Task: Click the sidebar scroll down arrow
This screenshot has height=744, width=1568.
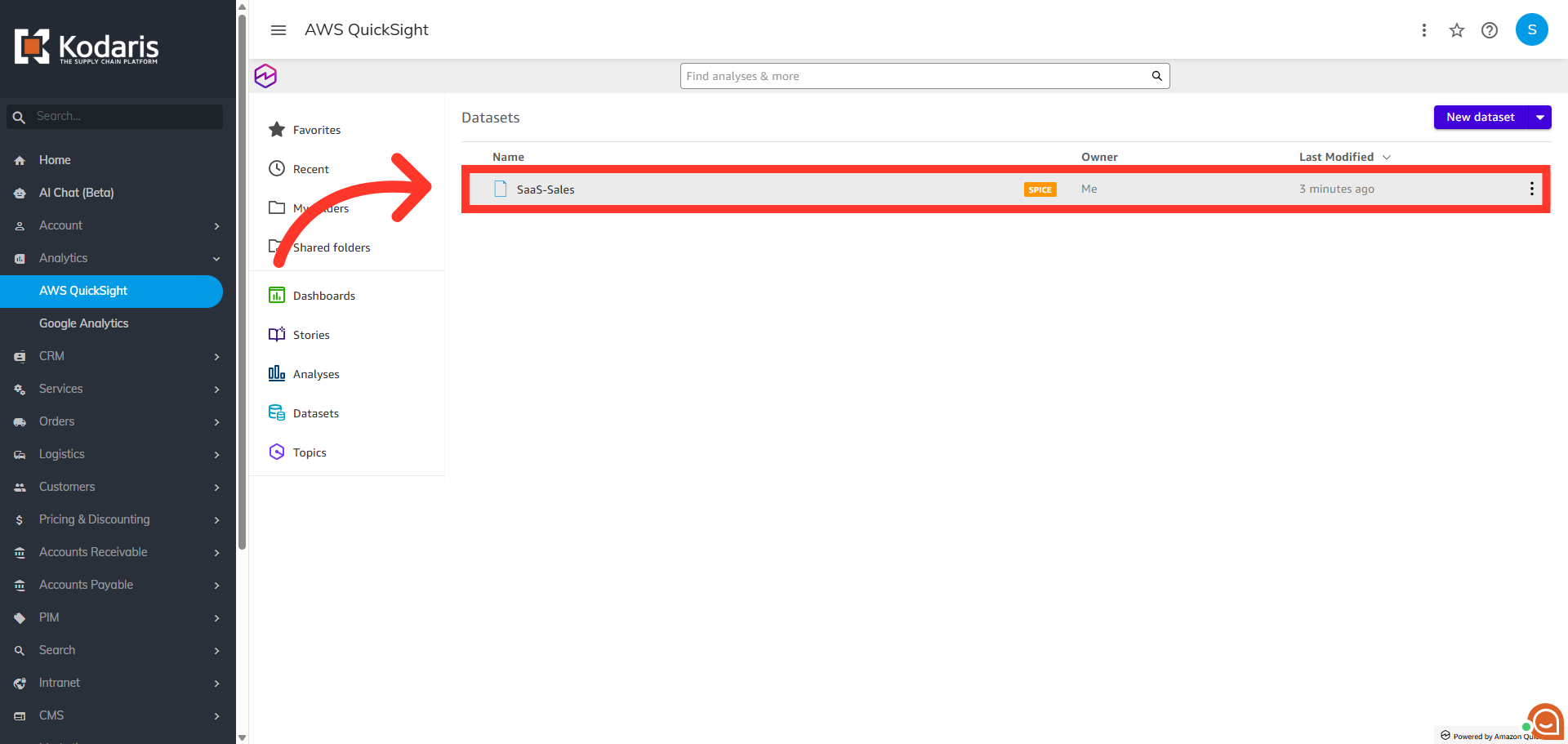Action: coord(242,737)
